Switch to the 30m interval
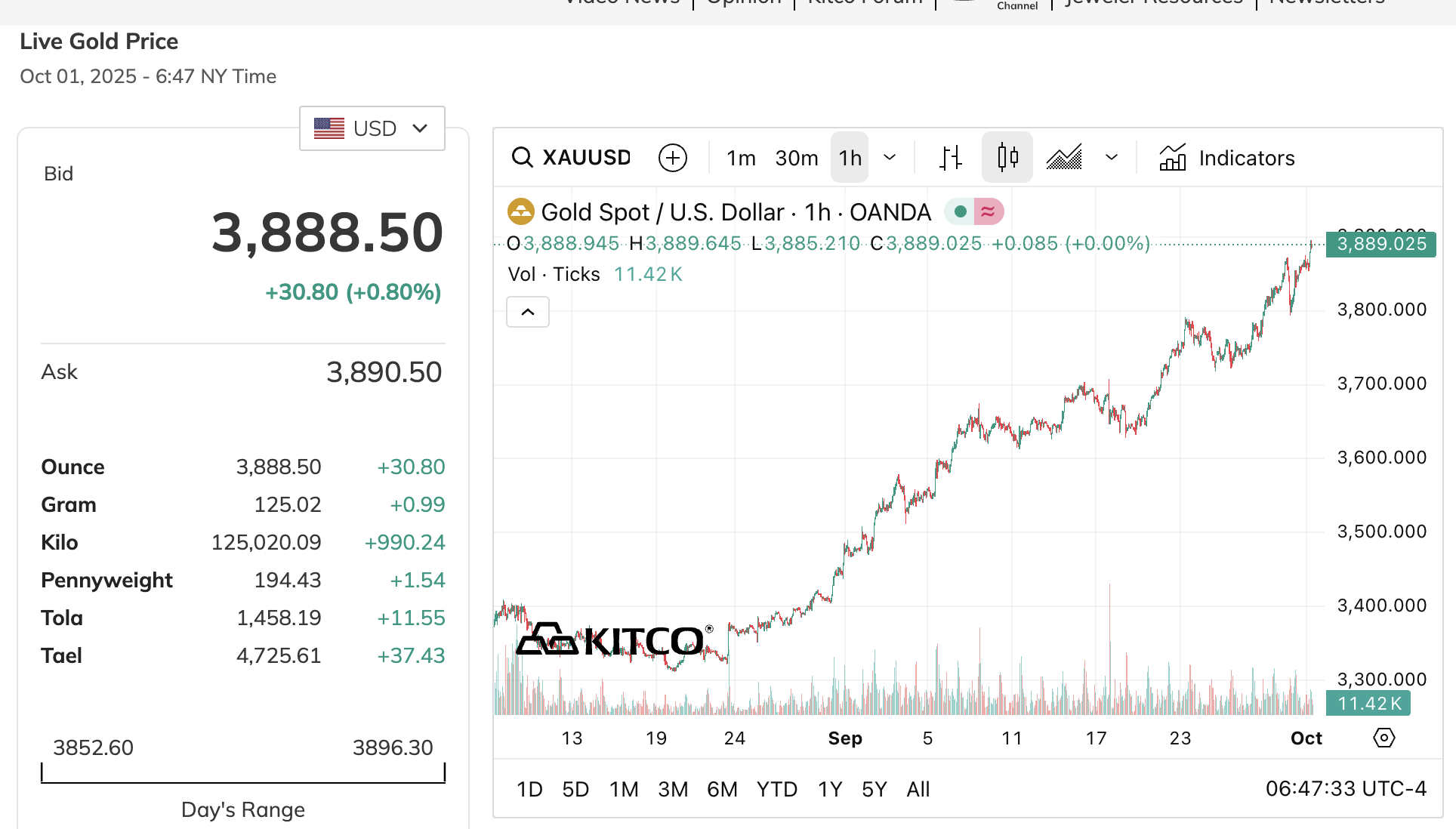The width and height of the screenshot is (1456, 829). click(796, 158)
